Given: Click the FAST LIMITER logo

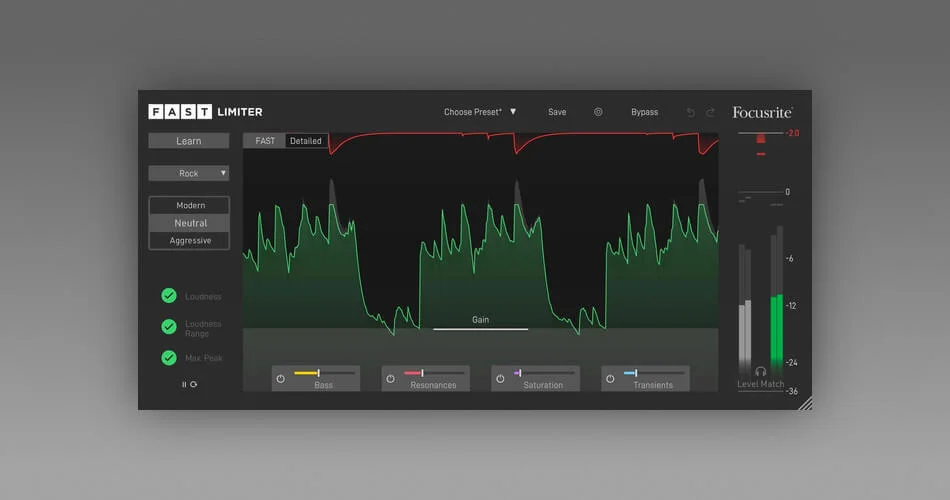Looking at the screenshot, I should (205, 112).
